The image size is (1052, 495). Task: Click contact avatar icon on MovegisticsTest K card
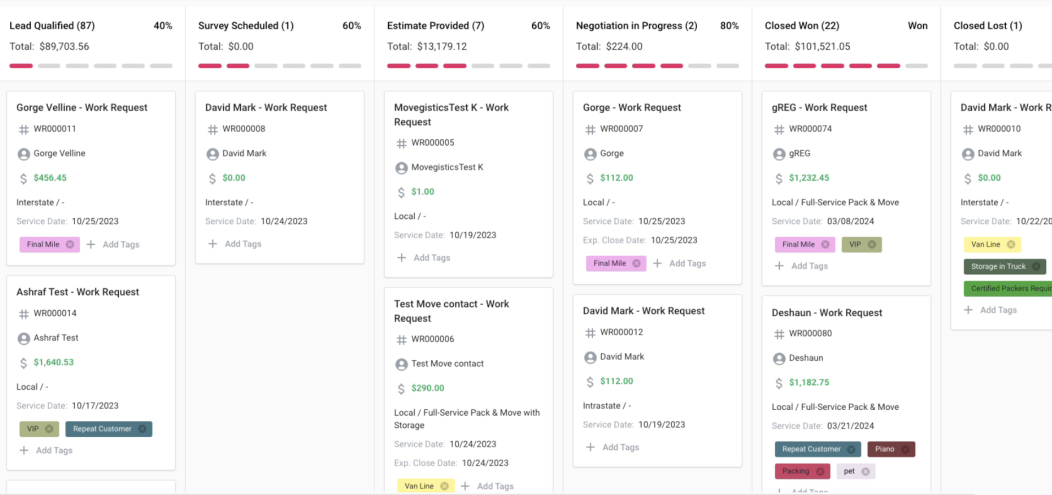point(402,167)
